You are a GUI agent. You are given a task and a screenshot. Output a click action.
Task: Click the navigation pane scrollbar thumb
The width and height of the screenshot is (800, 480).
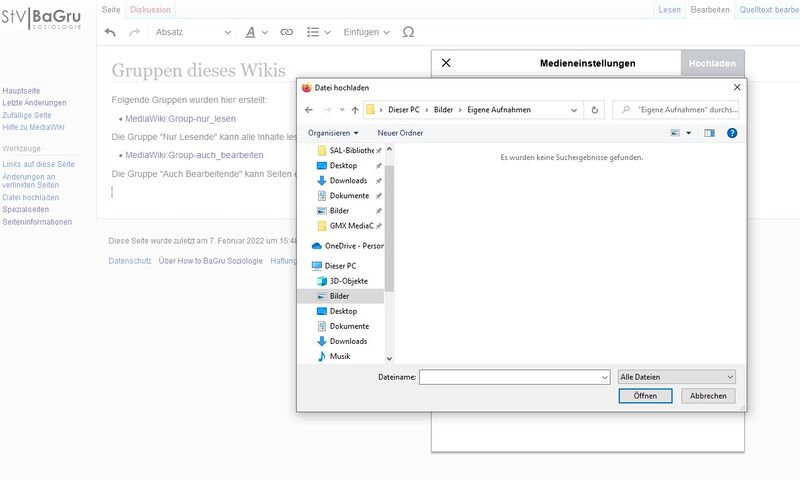coord(389,228)
